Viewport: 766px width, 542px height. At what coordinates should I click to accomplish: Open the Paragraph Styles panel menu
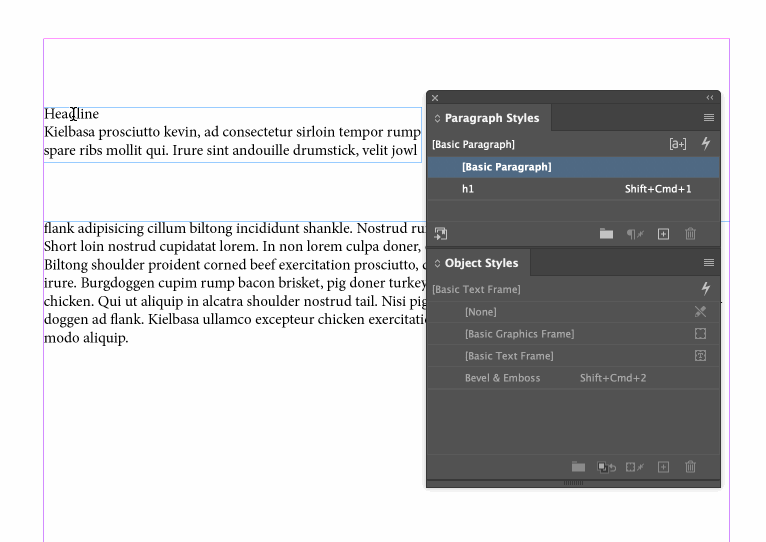click(709, 118)
